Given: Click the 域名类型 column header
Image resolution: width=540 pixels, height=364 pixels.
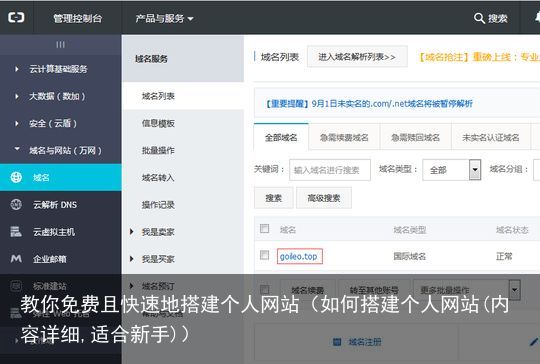Looking at the screenshot, I should coord(410,230).
